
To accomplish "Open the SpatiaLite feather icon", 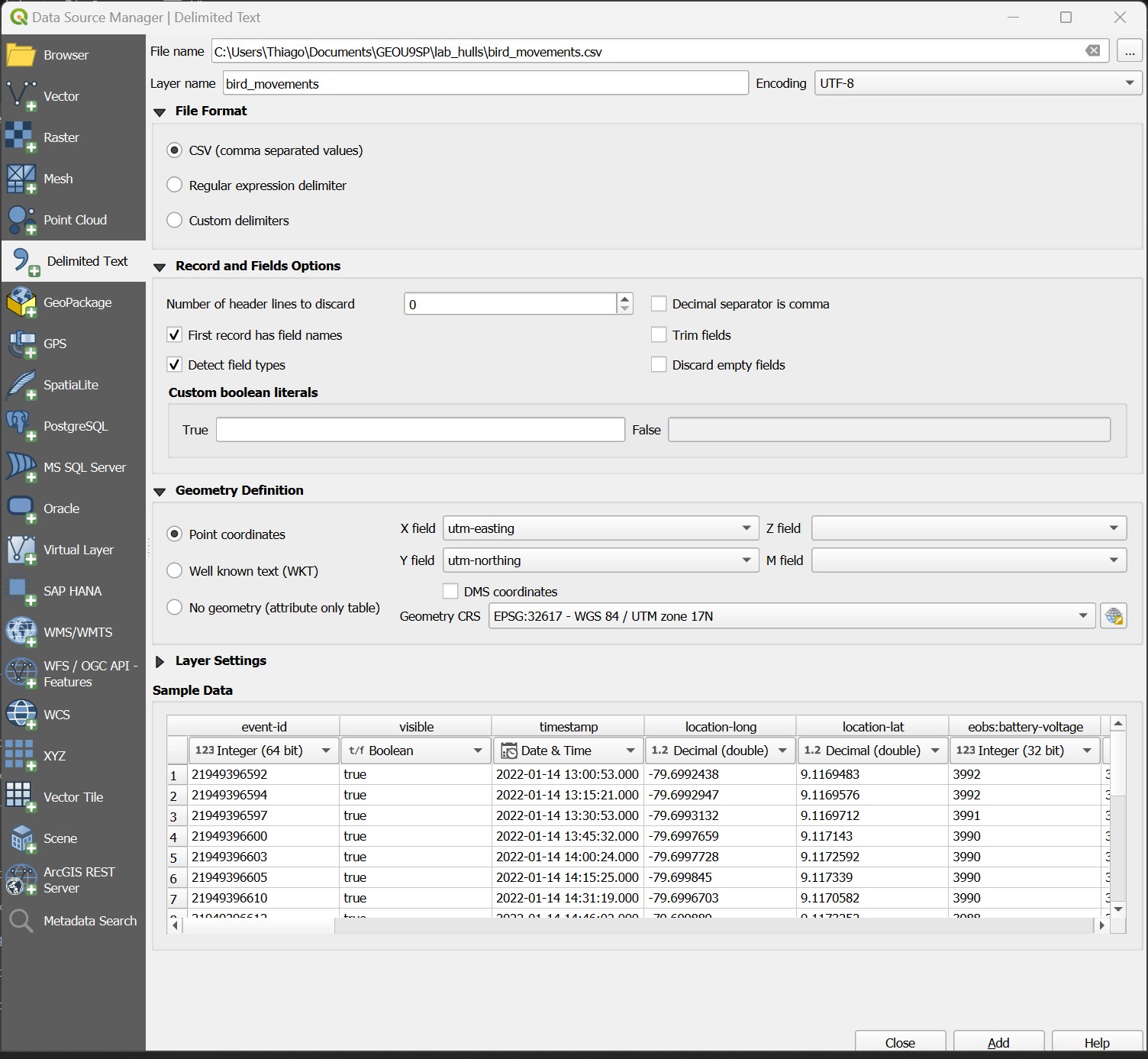I will tap(21, 385).
